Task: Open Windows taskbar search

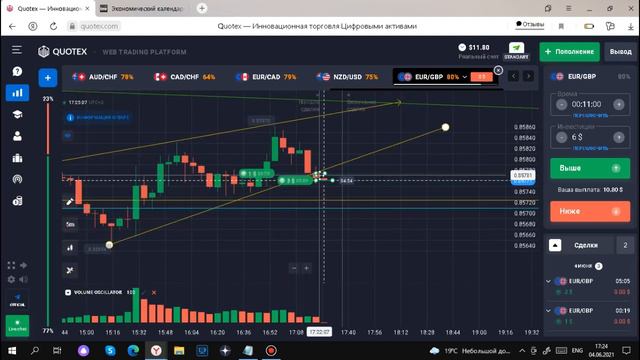Action: pyautogui.click(x=35, y=351)
